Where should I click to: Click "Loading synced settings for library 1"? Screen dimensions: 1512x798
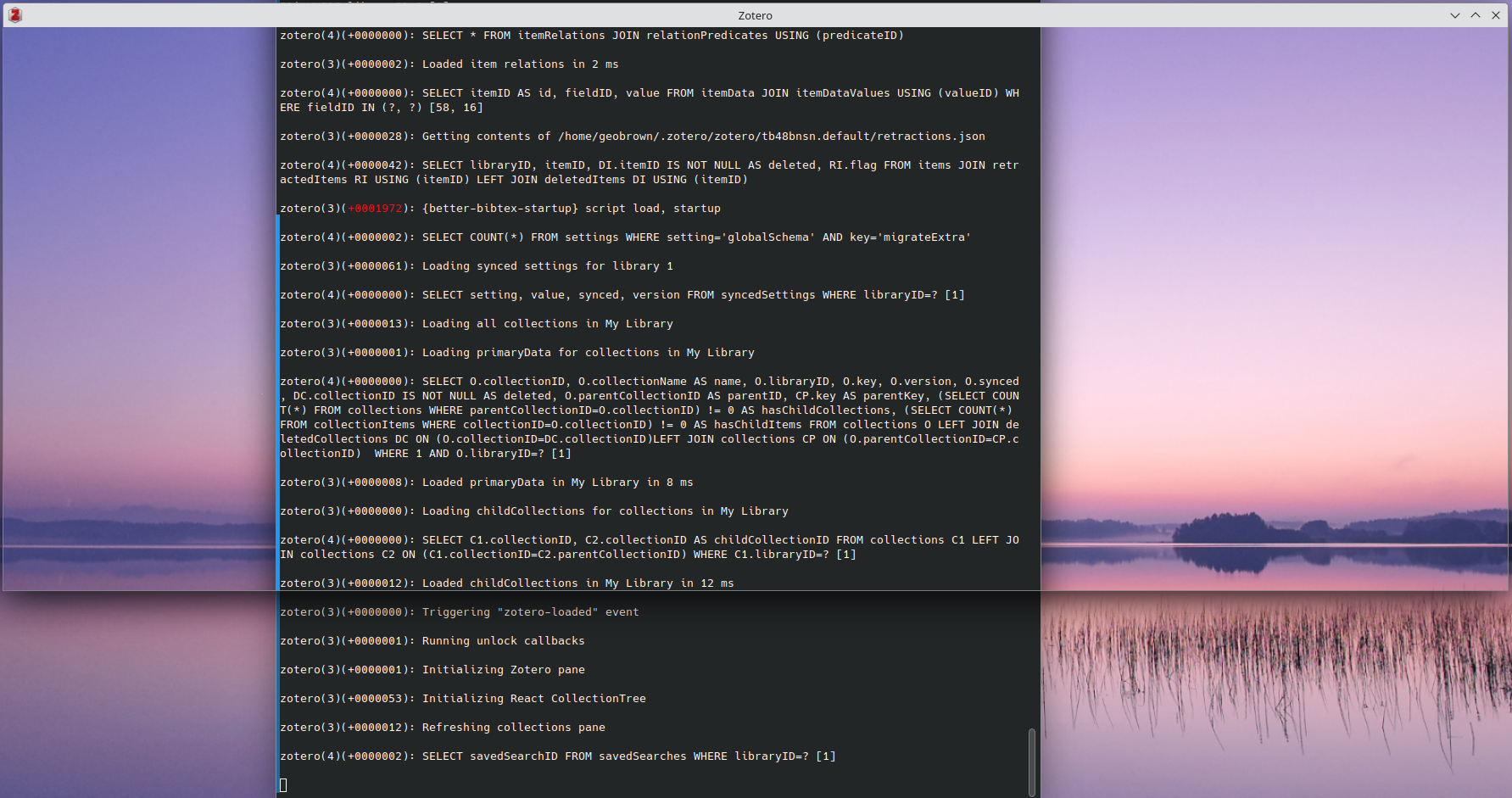click(548, 266)
